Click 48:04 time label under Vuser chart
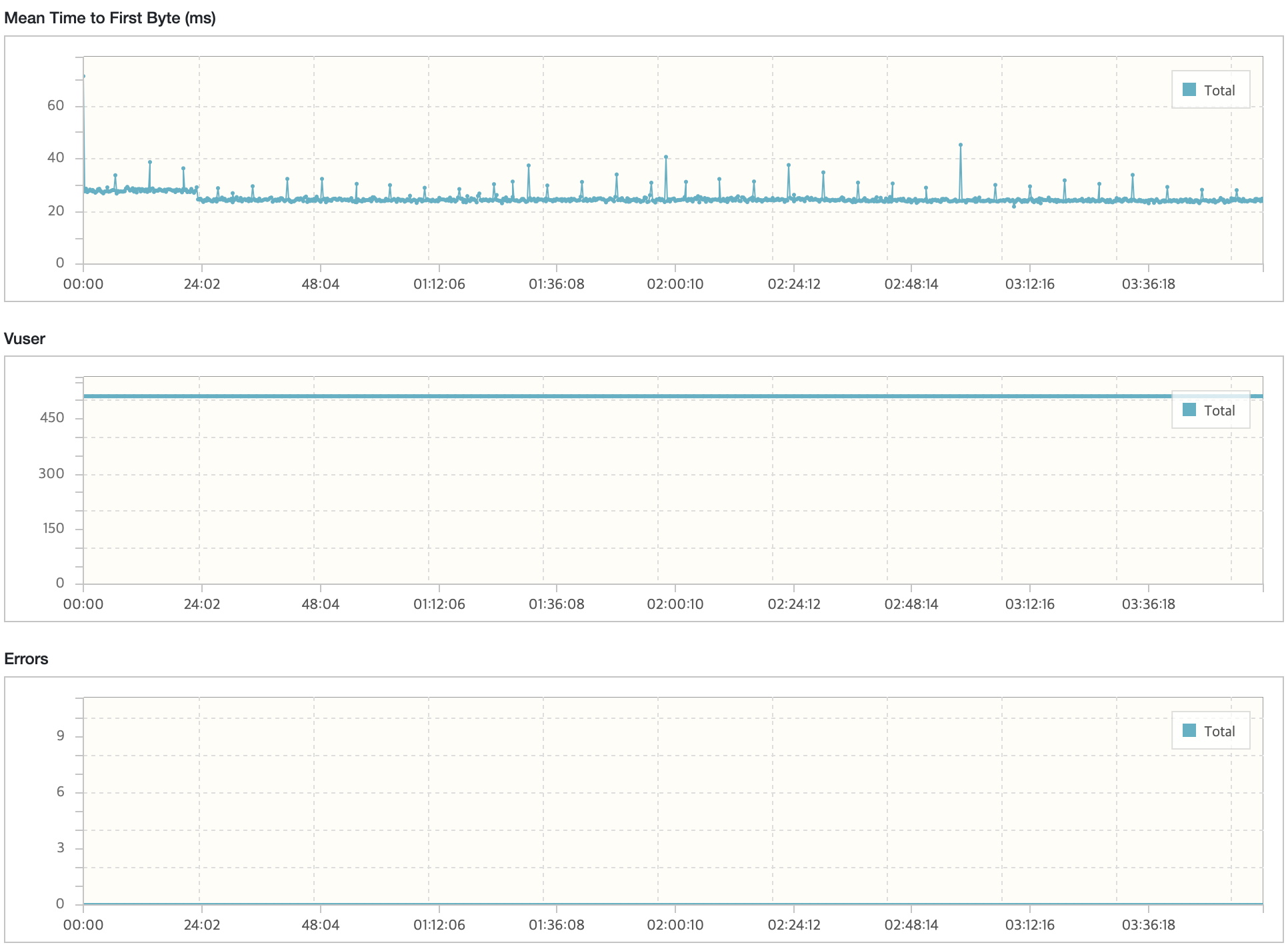The width and height of the screenshot is (1288, 947). (321, 604)
